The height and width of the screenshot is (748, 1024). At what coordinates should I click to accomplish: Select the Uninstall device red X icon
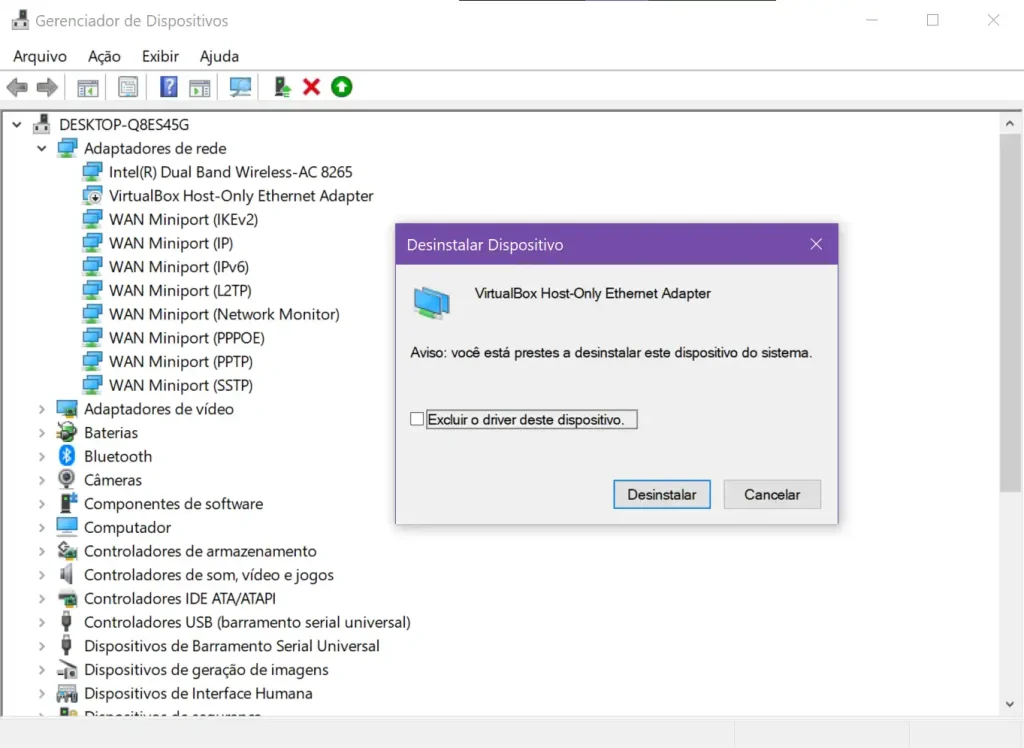pyautogui.click(x=311, y=87)
